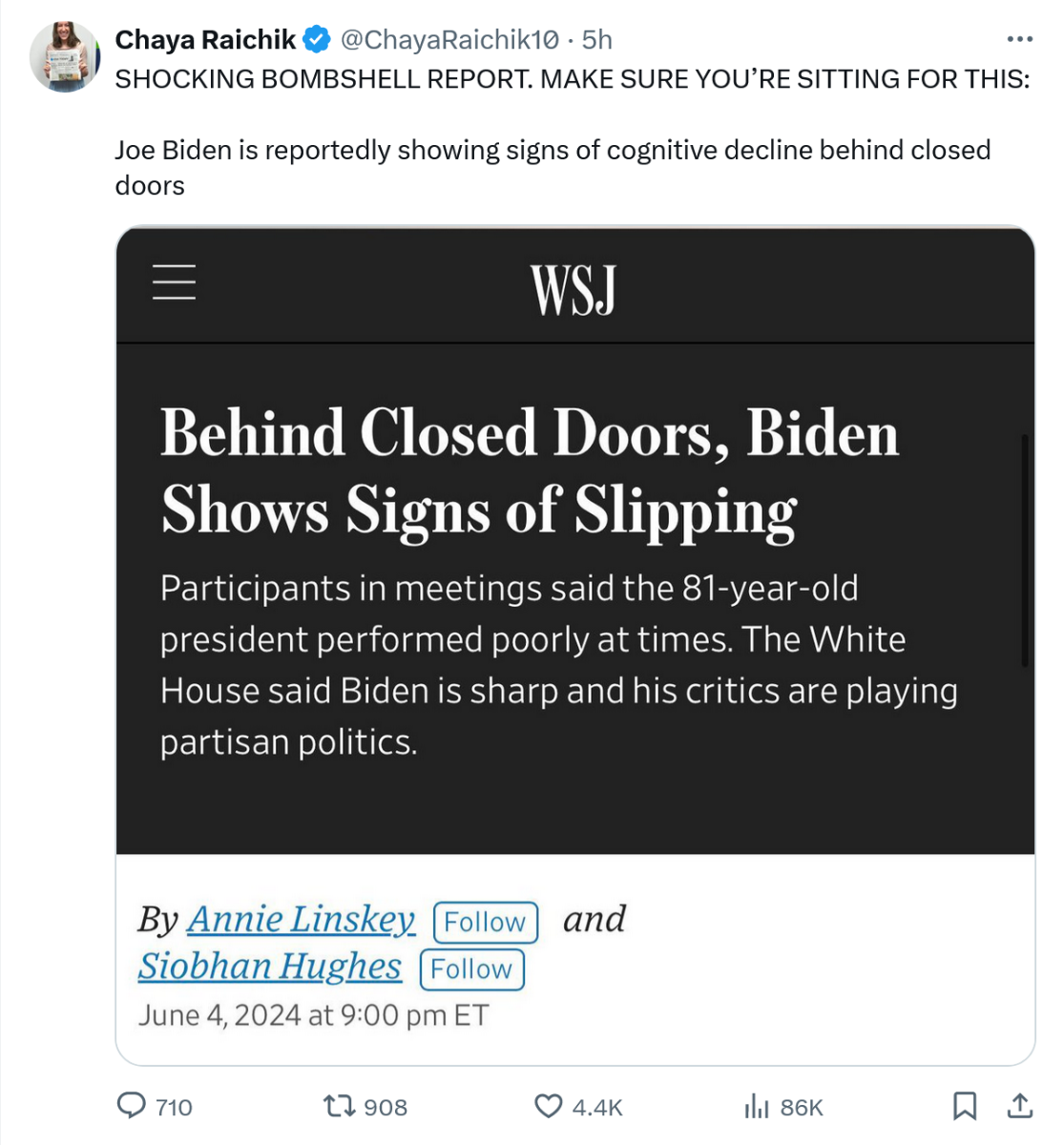Click the @ChayaRaichik10 handle
Viewport: 1064px width, 1145px height.
click(449, 40)
